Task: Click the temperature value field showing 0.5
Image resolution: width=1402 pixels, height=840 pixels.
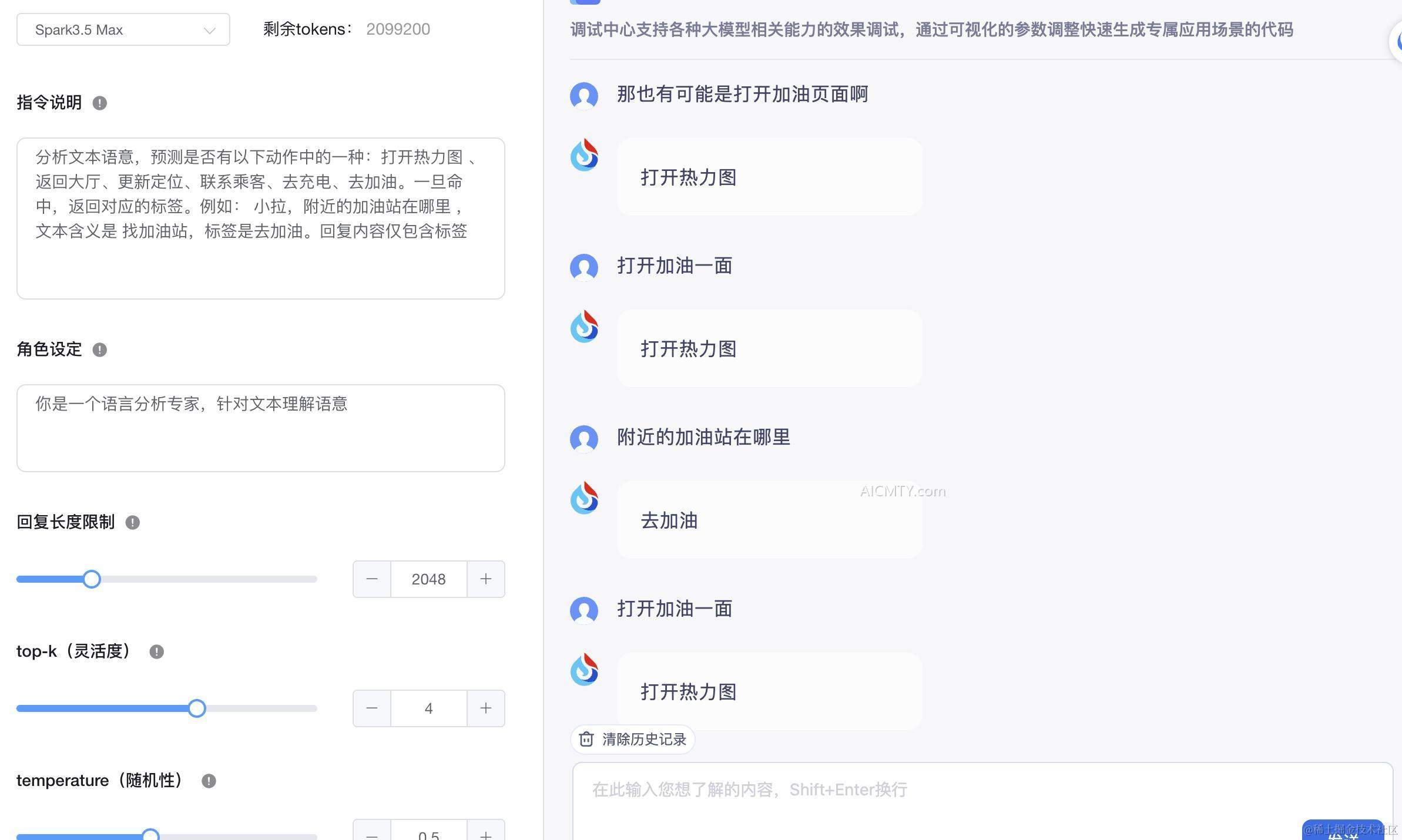Action: pyautogui.click(x=429, y=831)
